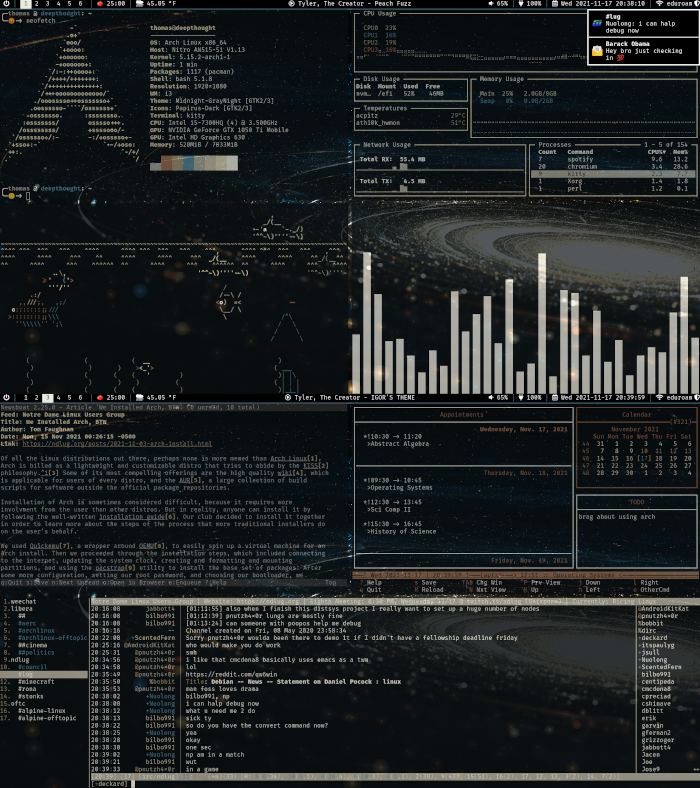Click battery icon in Peach Fuzz bar
This screenshot has width=700, height=788.
pos(521,4)
